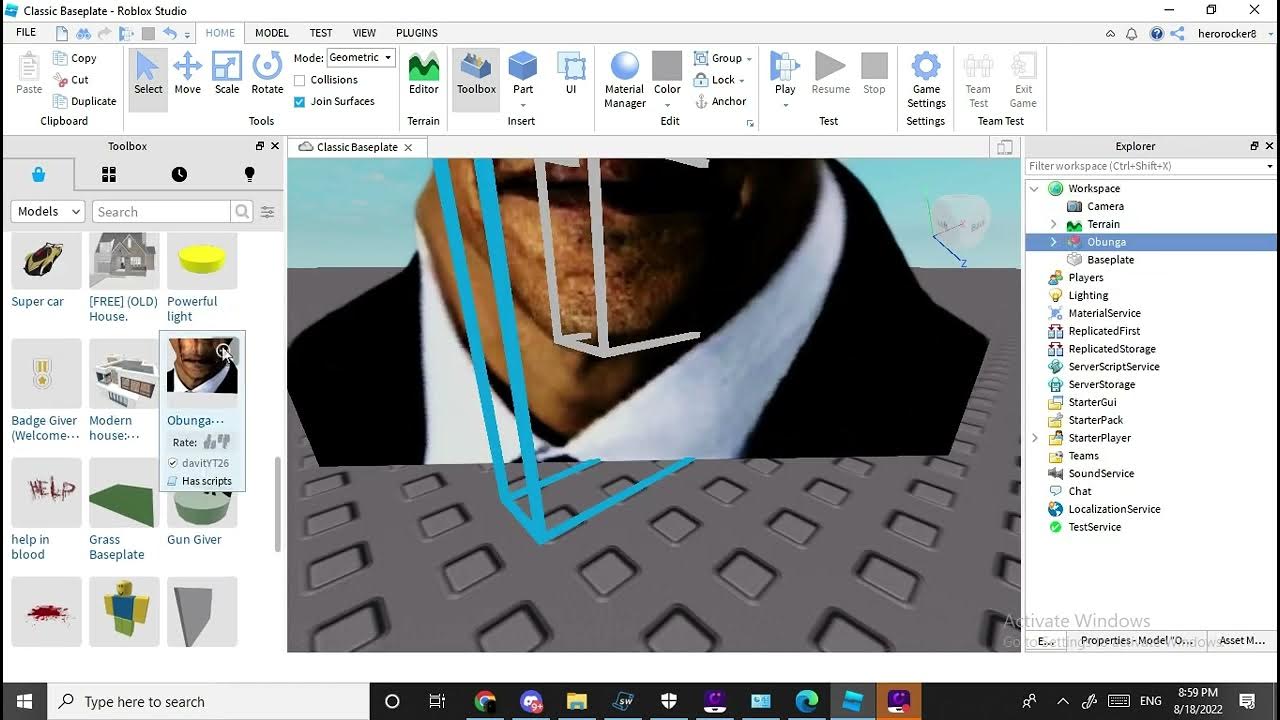Duplicate the selected object
This screenshot has height=720, width=1280.
[85, 101]
